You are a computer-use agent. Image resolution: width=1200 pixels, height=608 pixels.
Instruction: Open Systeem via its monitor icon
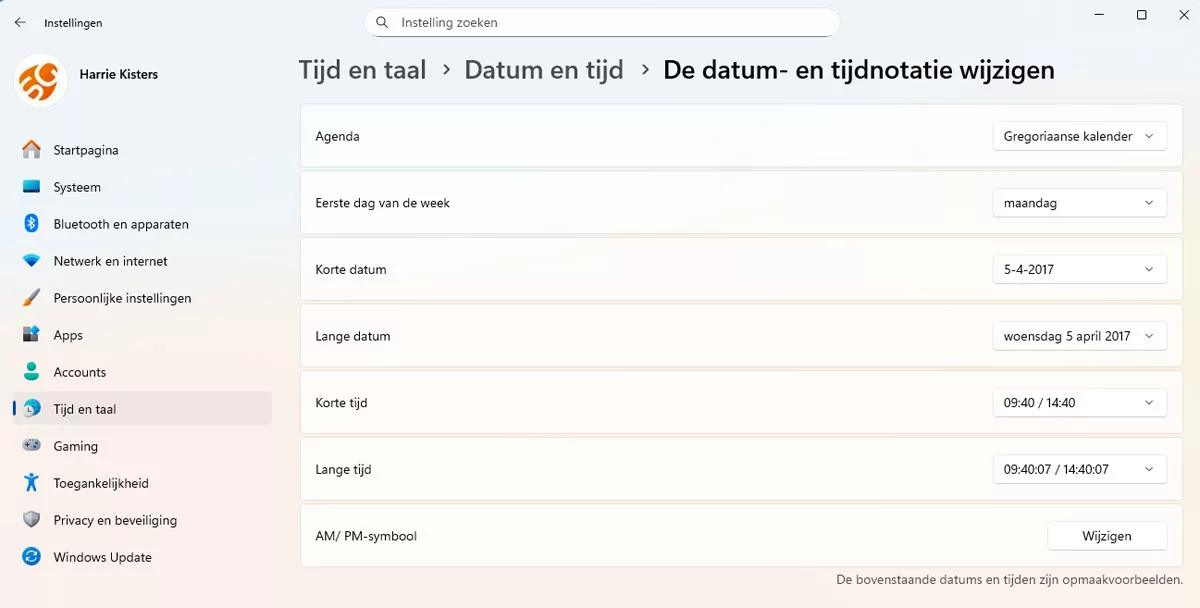[x=32, y=187]
